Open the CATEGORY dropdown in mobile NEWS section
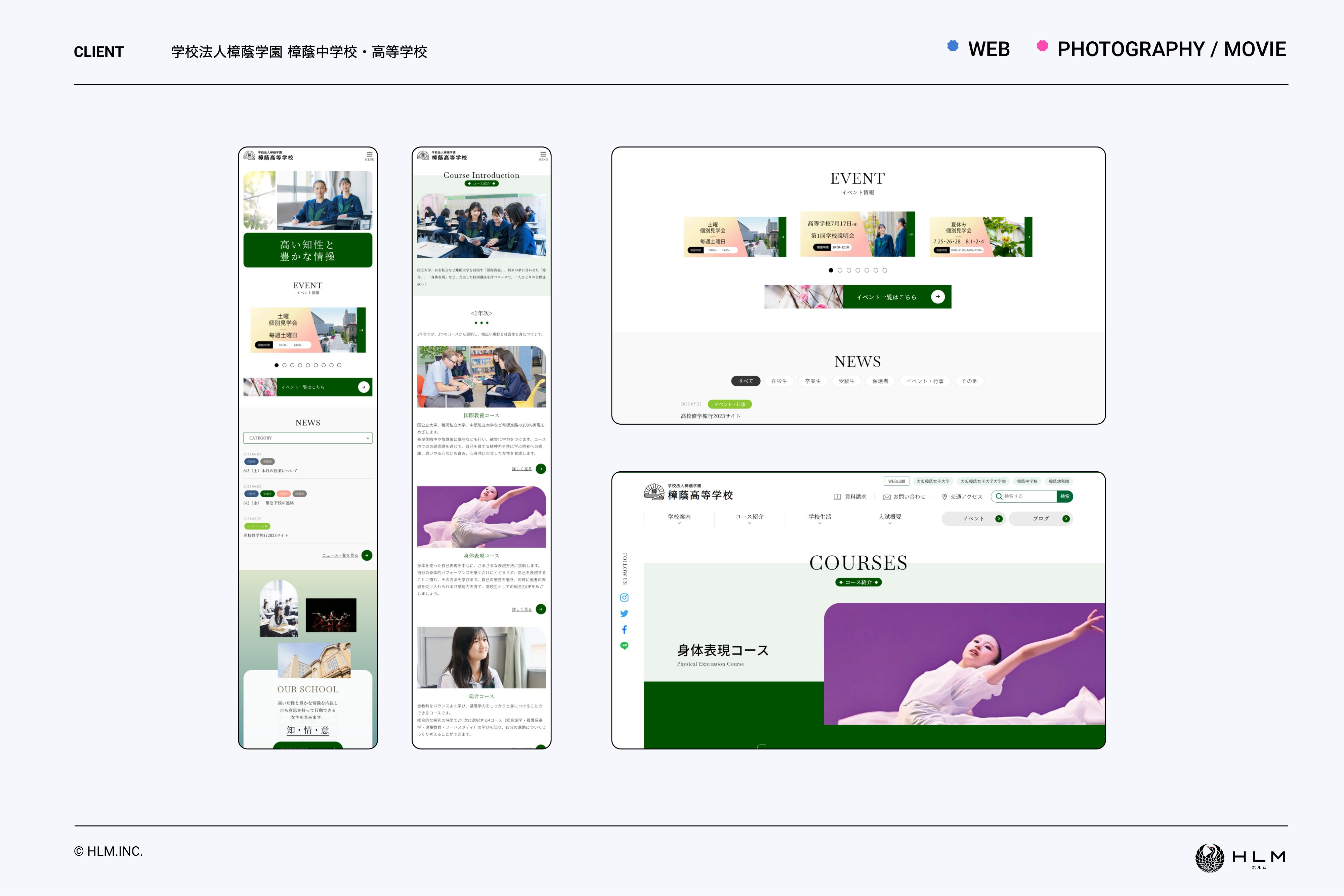1344x896 pixels. coord(307,438)
